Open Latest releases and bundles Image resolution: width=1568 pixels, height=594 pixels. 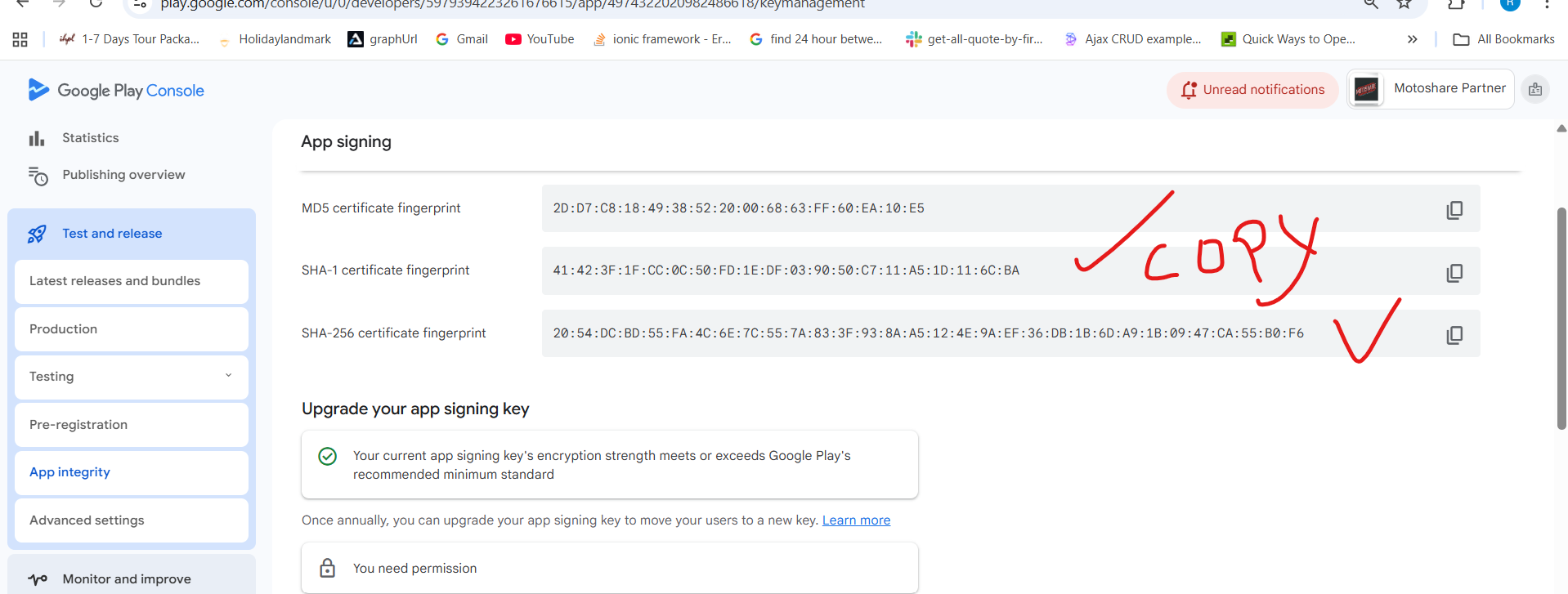click(132, 281)
